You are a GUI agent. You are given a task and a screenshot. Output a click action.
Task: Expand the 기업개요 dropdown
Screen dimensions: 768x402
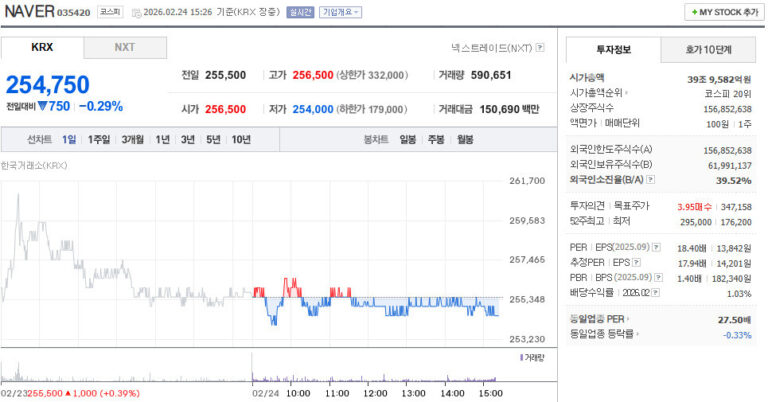tap(341, 13)
